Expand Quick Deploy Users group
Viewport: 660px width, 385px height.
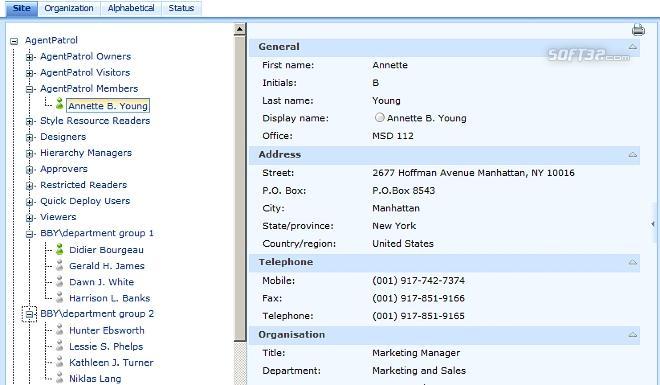coord(29,201)
